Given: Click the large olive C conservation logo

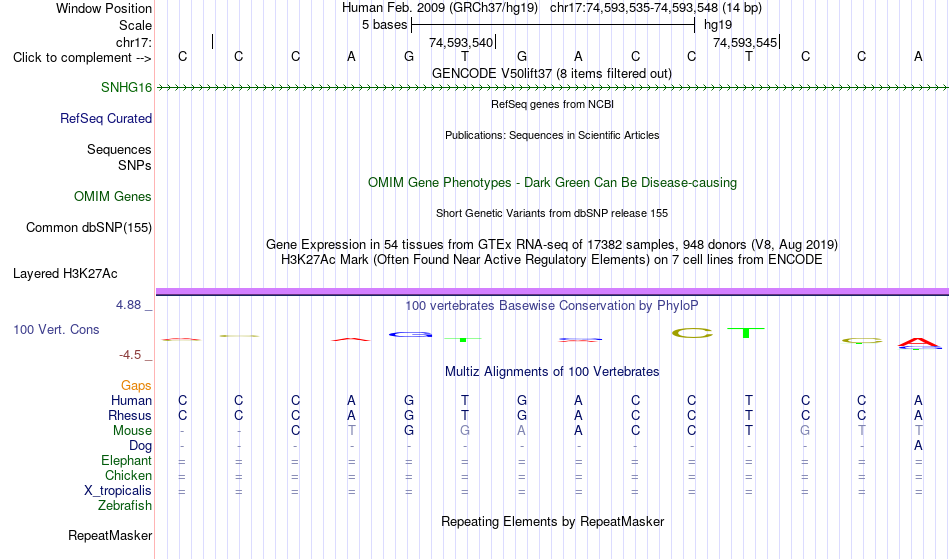Looking at the screenshot, I should click(x=692, y=332).
